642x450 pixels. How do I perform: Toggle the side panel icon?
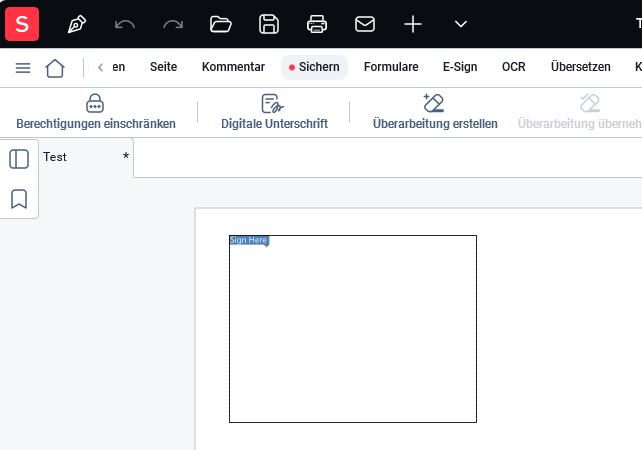click(19, 159)
